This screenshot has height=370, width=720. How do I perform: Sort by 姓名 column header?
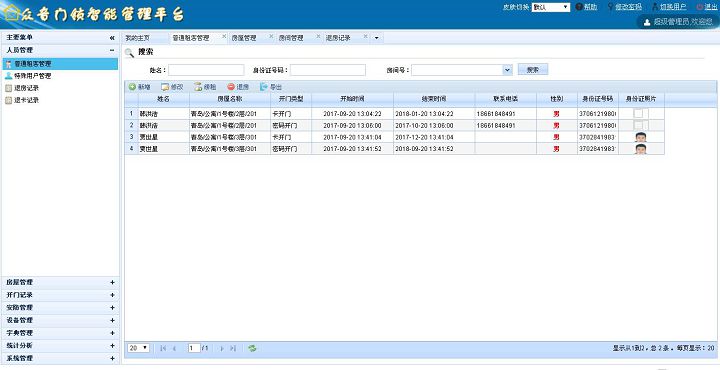tap(163, 99)
